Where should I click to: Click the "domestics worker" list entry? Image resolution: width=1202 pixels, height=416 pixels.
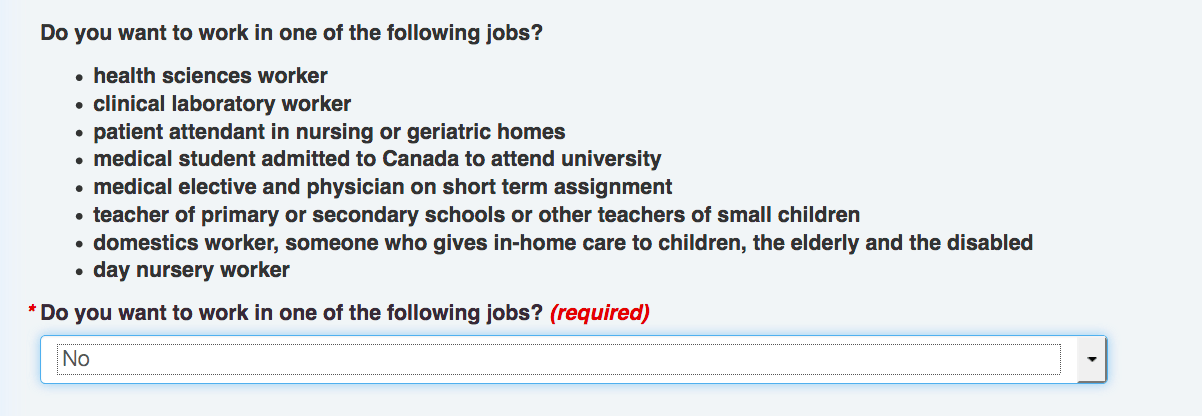(x=563, y=243)
